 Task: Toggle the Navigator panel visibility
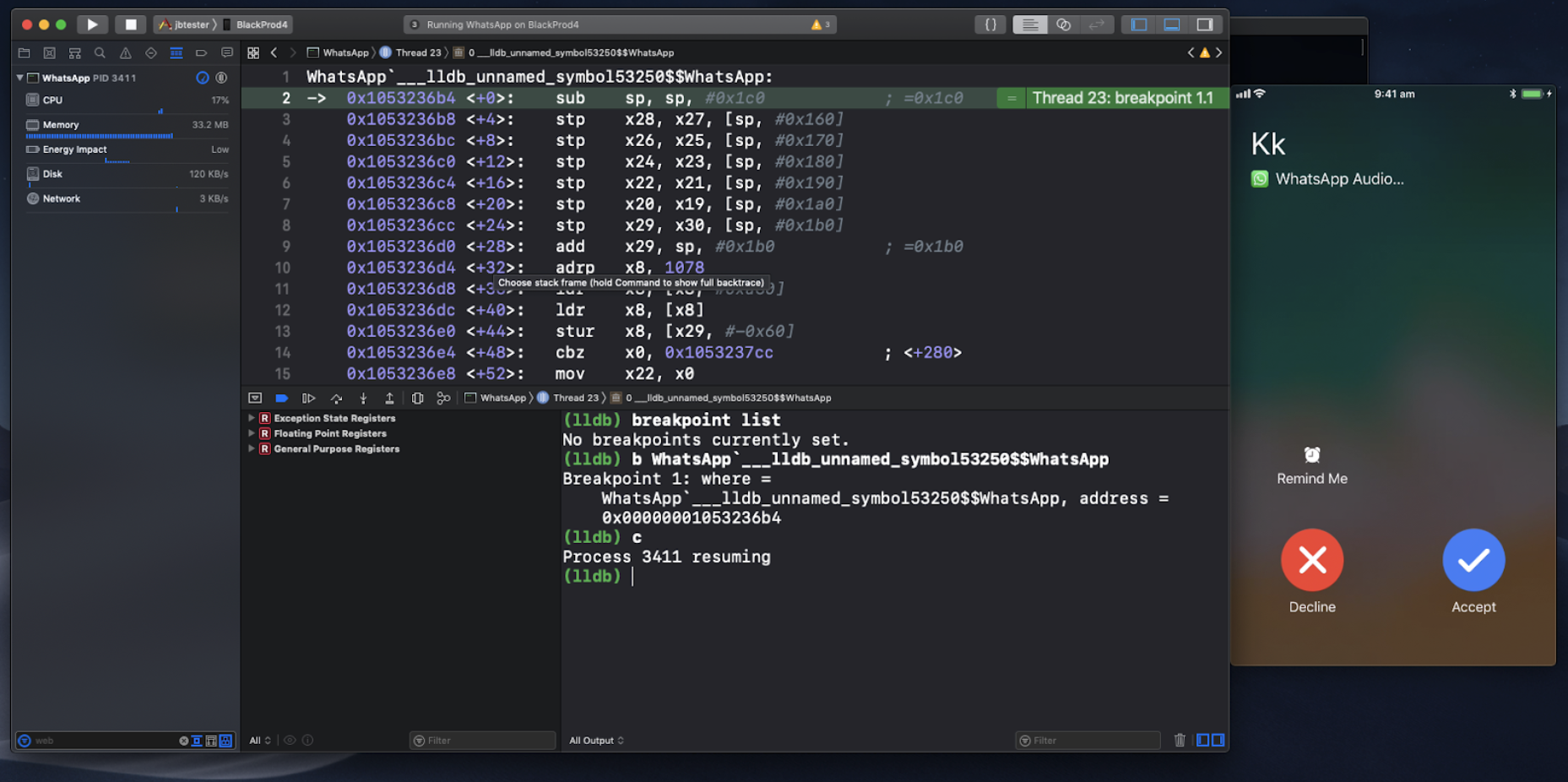1138,24
